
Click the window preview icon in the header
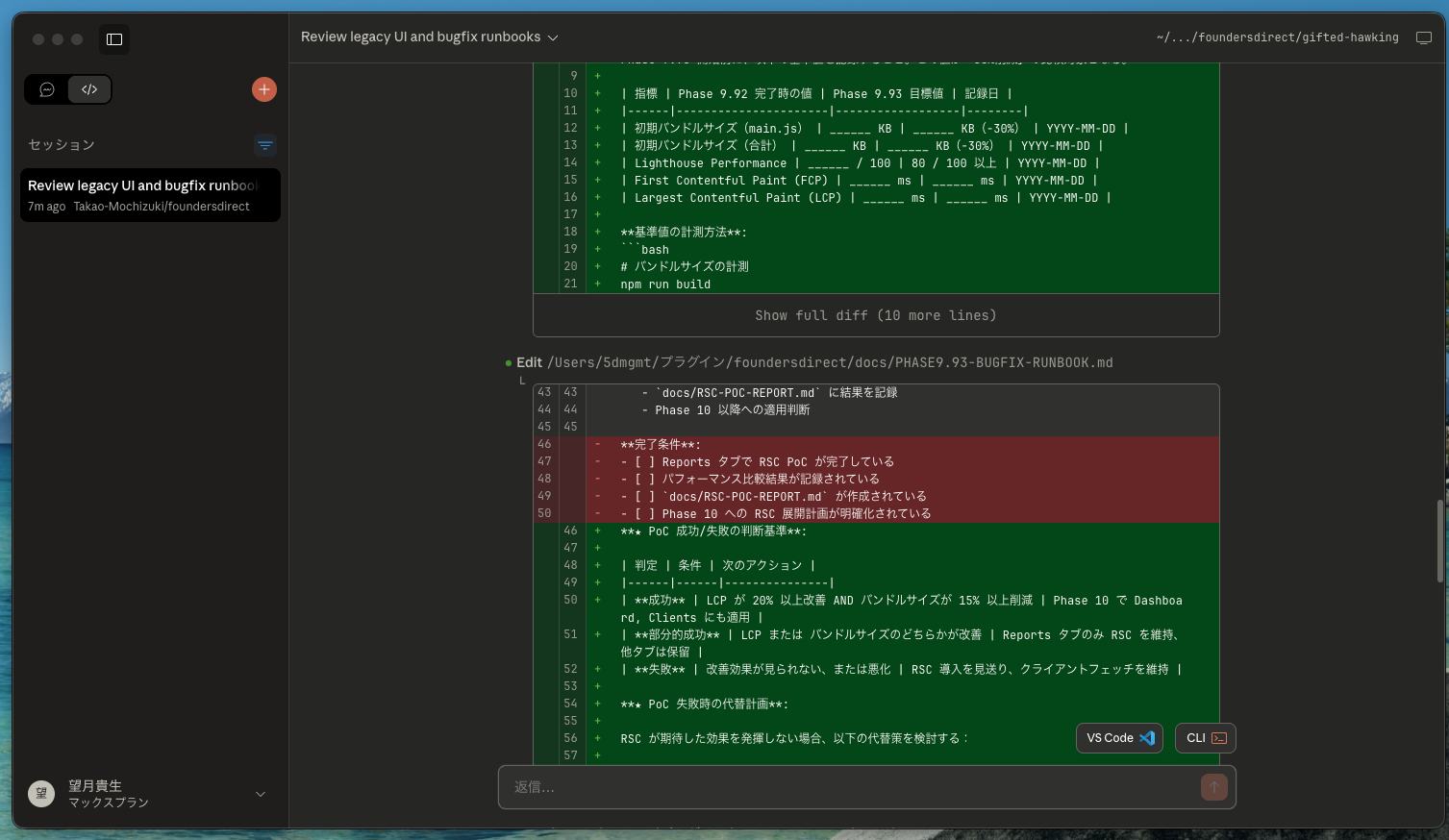[1425, 37]
